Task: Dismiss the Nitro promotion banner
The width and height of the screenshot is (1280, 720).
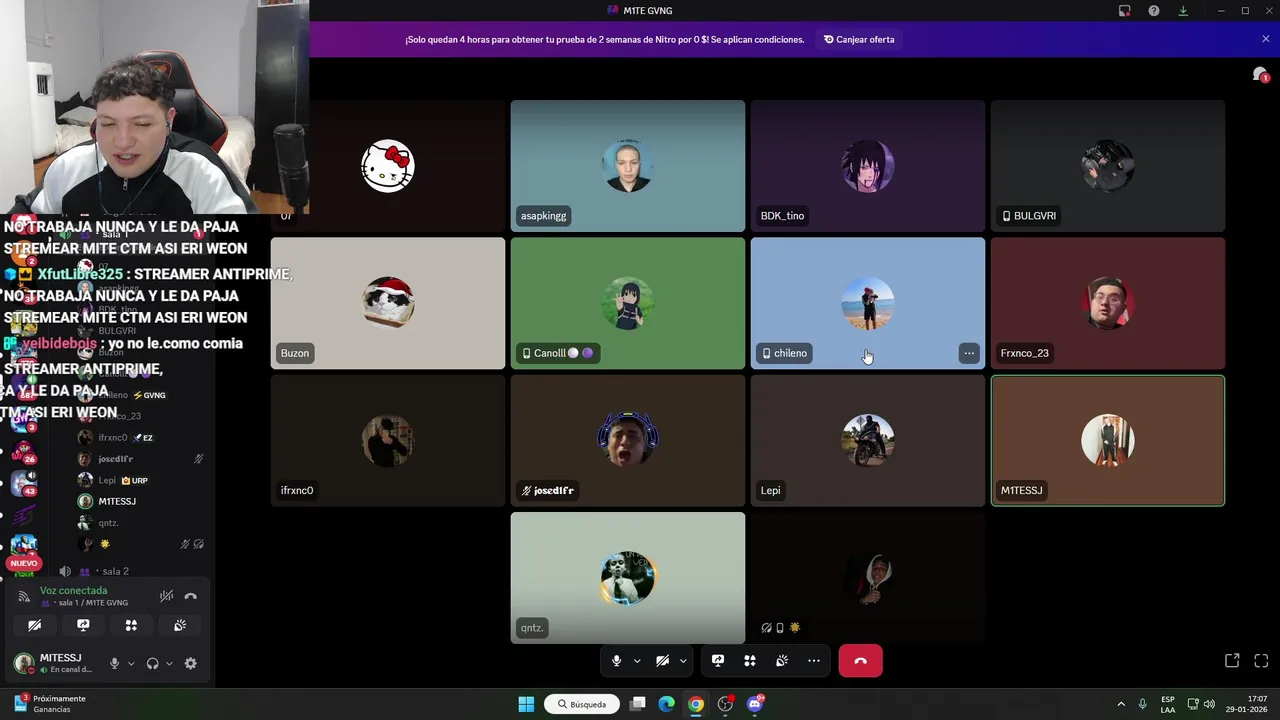Action: point(1266,39)
